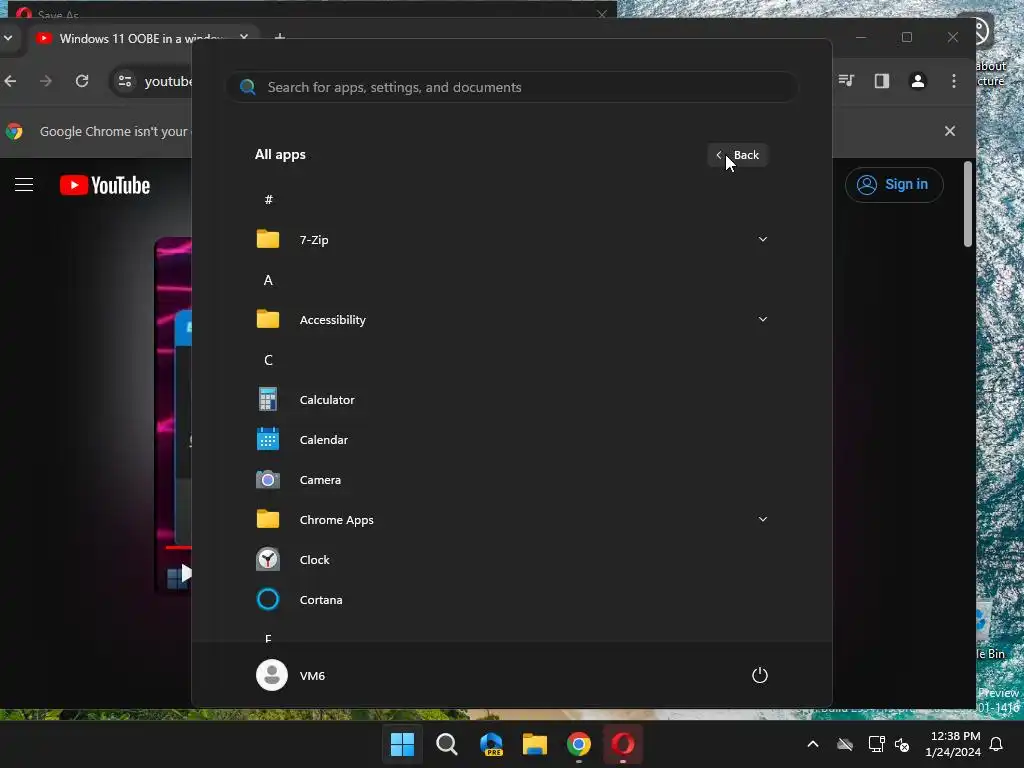
Task: Expand the Accessibility folder chevron
Action: pos(762,319)
